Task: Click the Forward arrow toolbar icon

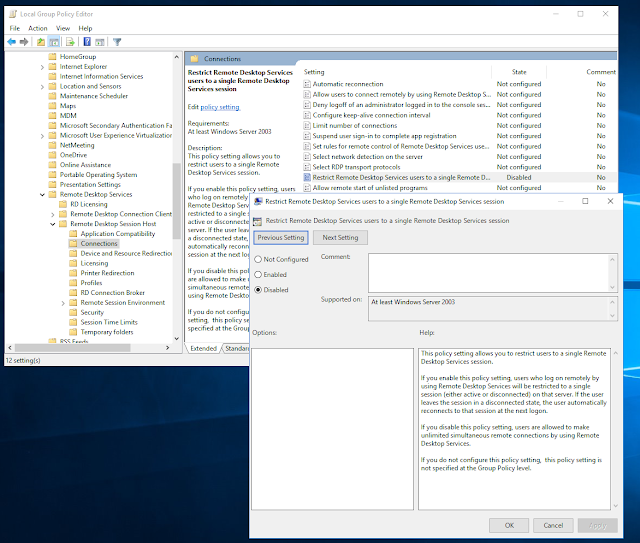Action: (24, 42)
